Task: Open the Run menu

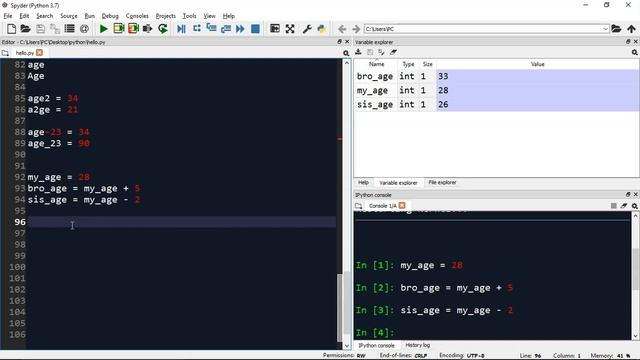Action: click(x=89, y=16)
